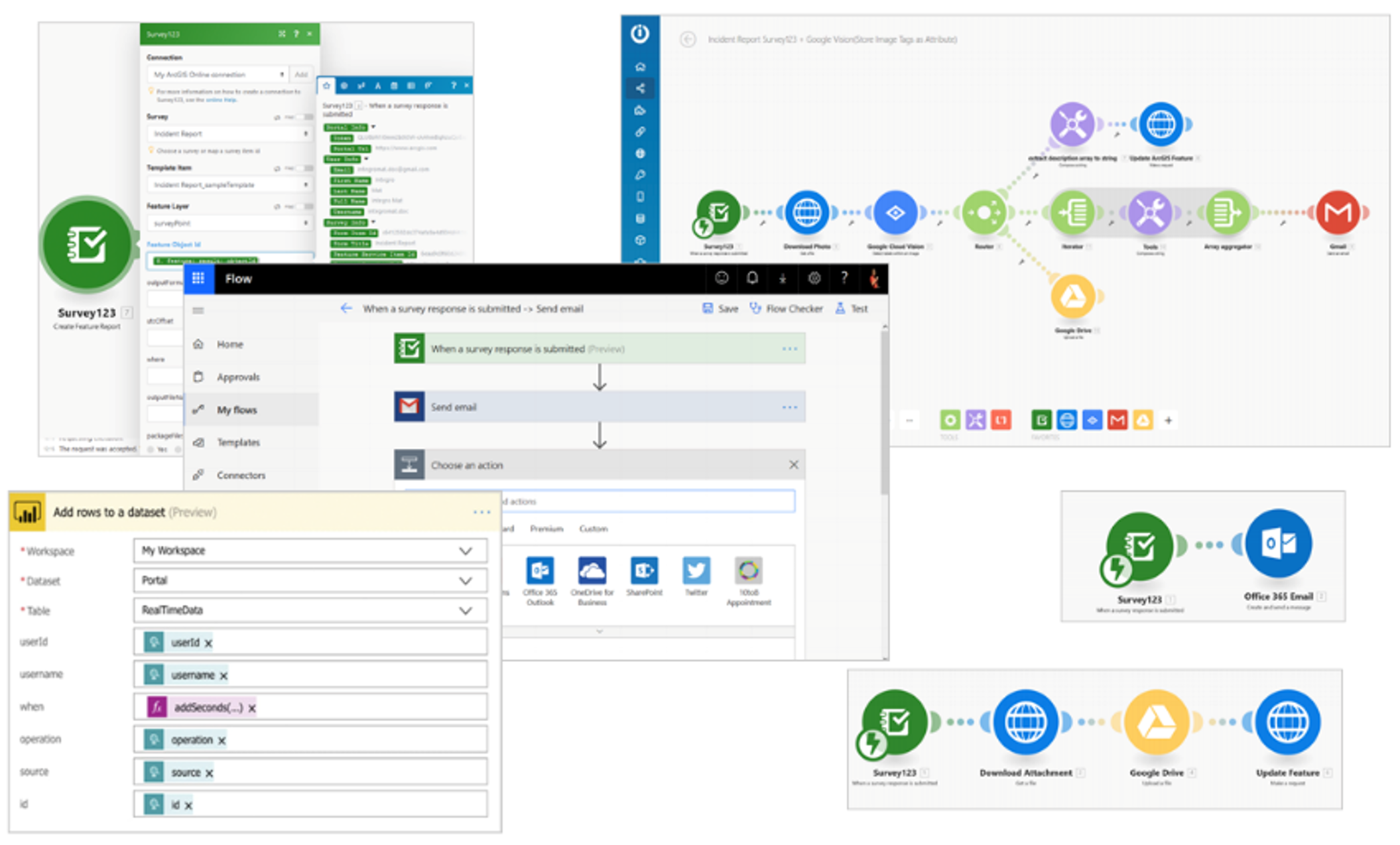
Task: Click the notifications bell in Flow header
Action: pyautogui.click(x=752, y=278)
